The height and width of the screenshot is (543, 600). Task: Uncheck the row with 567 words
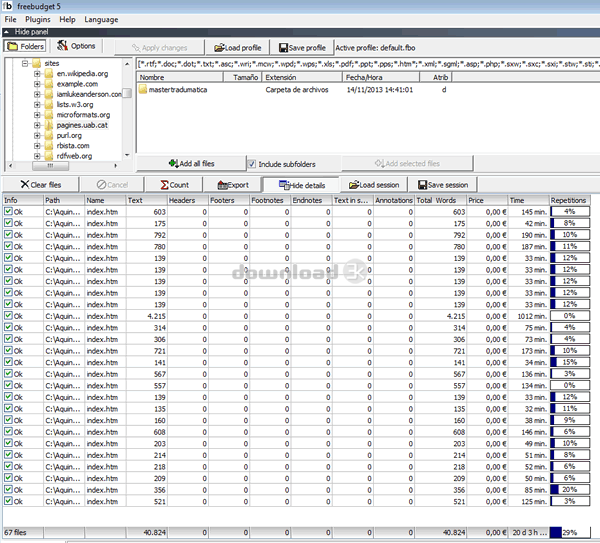tap(8, 373)
